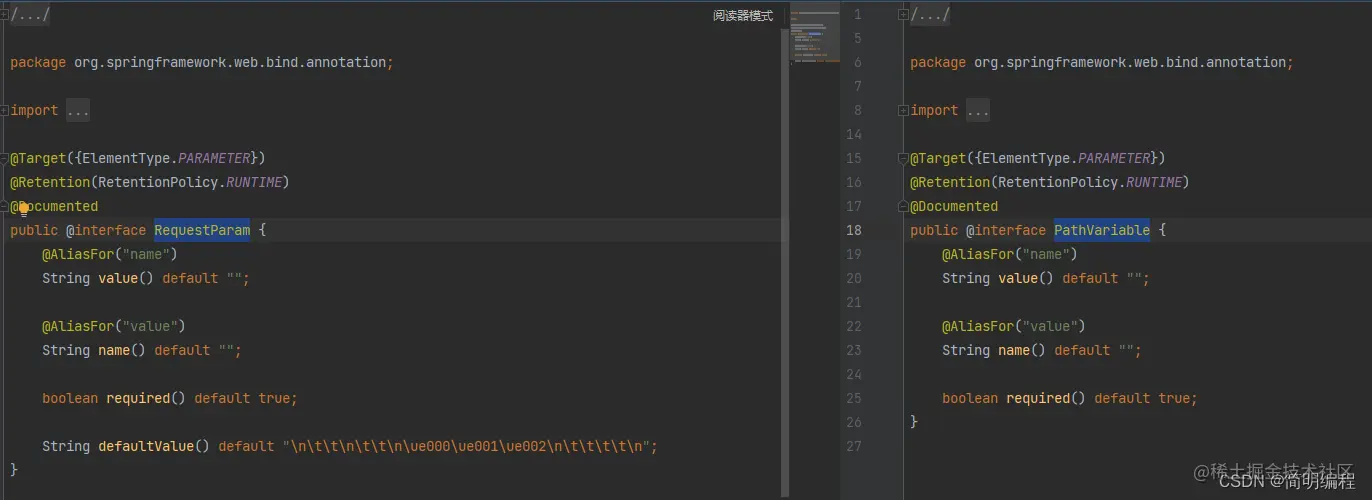The width and height of the screenshot is (1372, 500).
Task: Click @Retention annotation in left editor
Action: [50, 182]
